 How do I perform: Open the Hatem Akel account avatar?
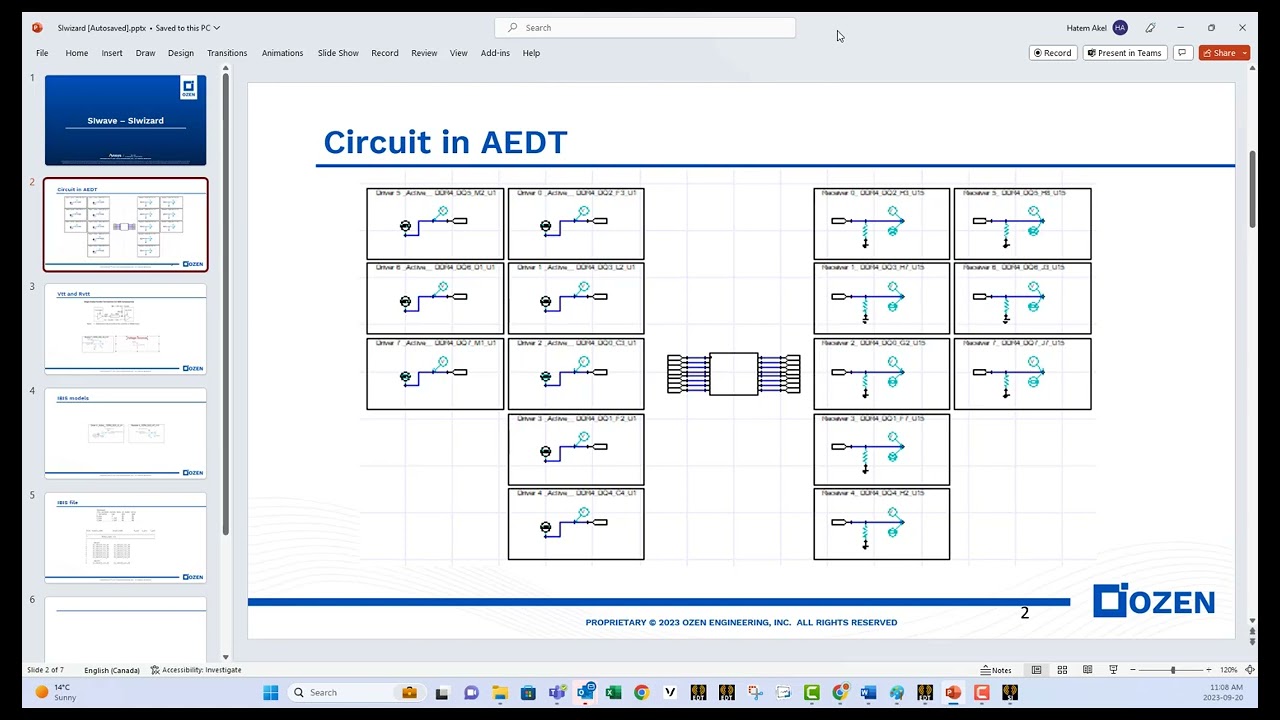coord(1120,28)
